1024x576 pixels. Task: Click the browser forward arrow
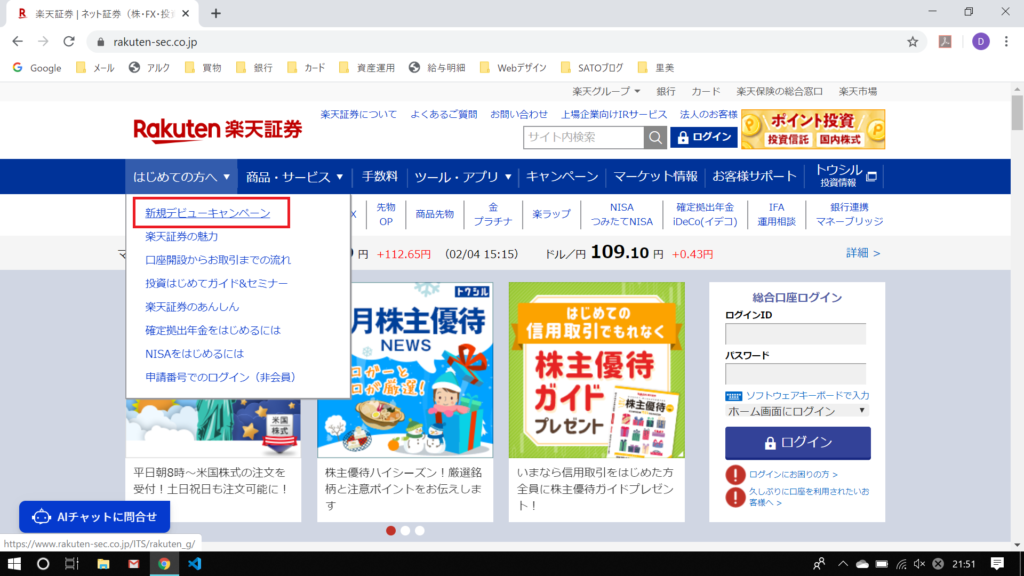click(43, 42)
